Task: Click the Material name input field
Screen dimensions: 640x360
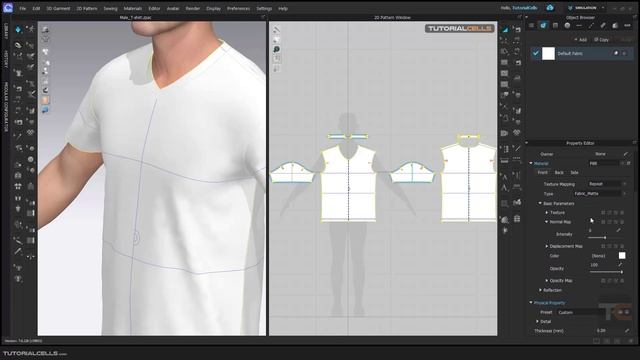Action: pyautogui.click(x=603, y=163)
